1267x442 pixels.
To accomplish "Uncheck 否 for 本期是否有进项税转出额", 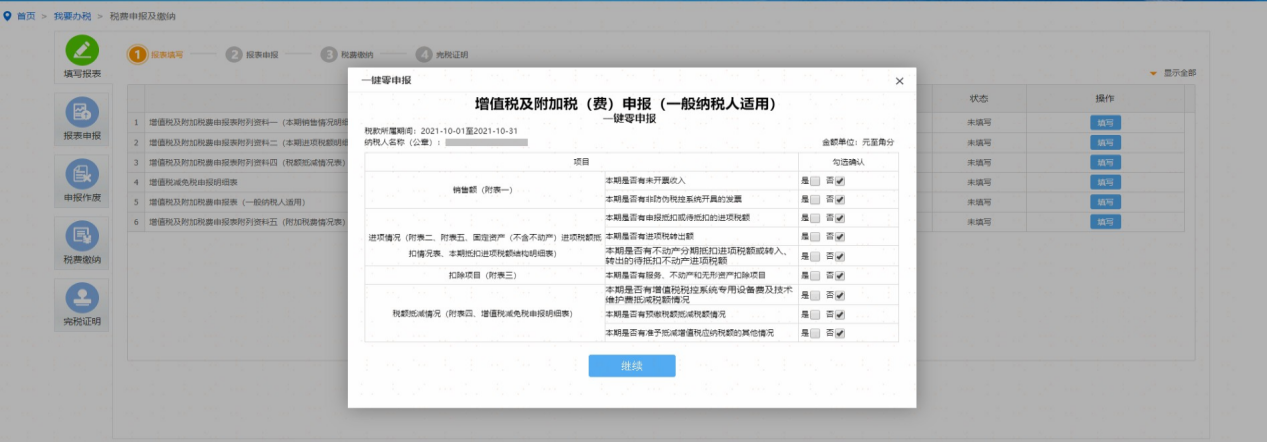I will [x=840, y=236].
